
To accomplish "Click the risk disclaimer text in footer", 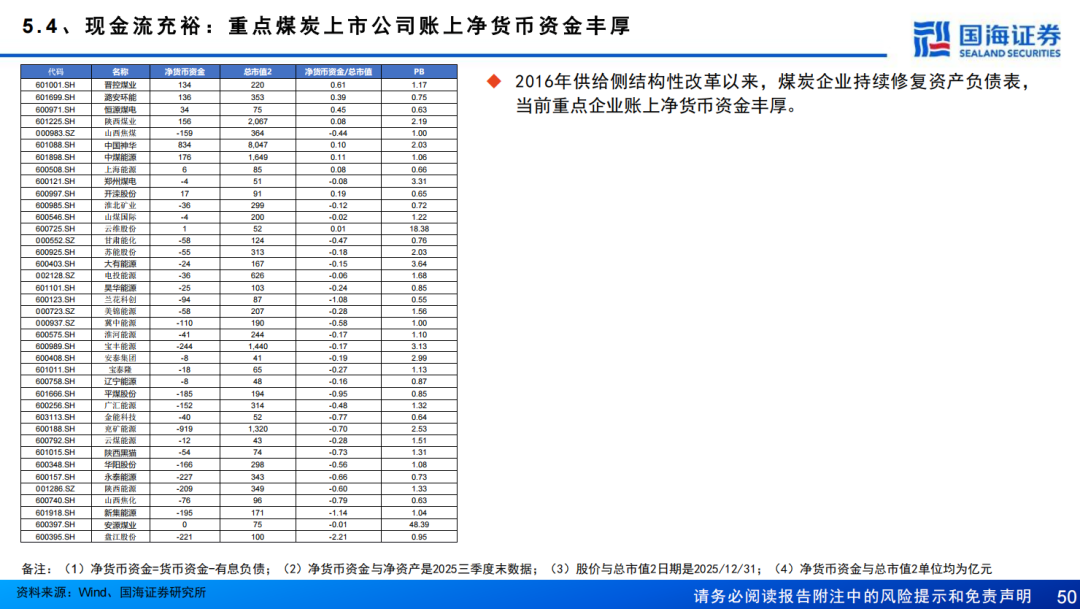I will point(862,596).
